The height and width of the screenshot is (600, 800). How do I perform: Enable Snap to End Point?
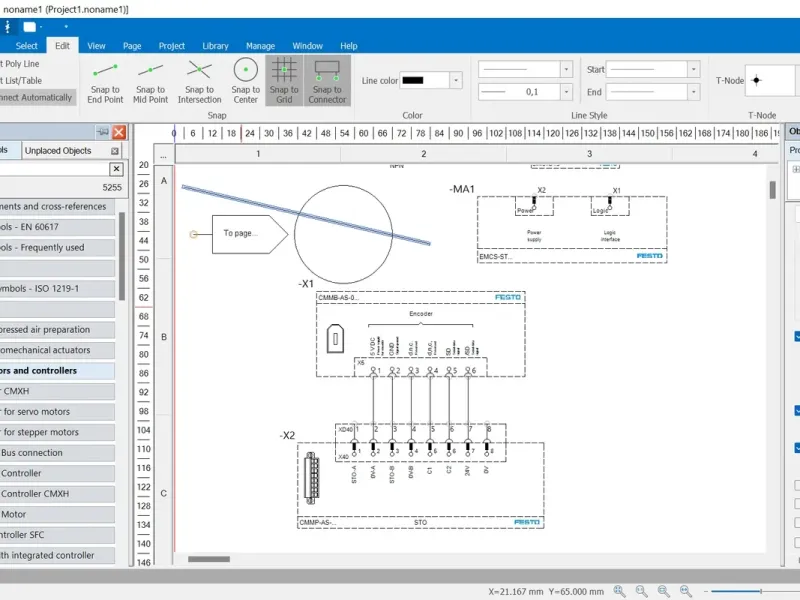coord(105,81)
